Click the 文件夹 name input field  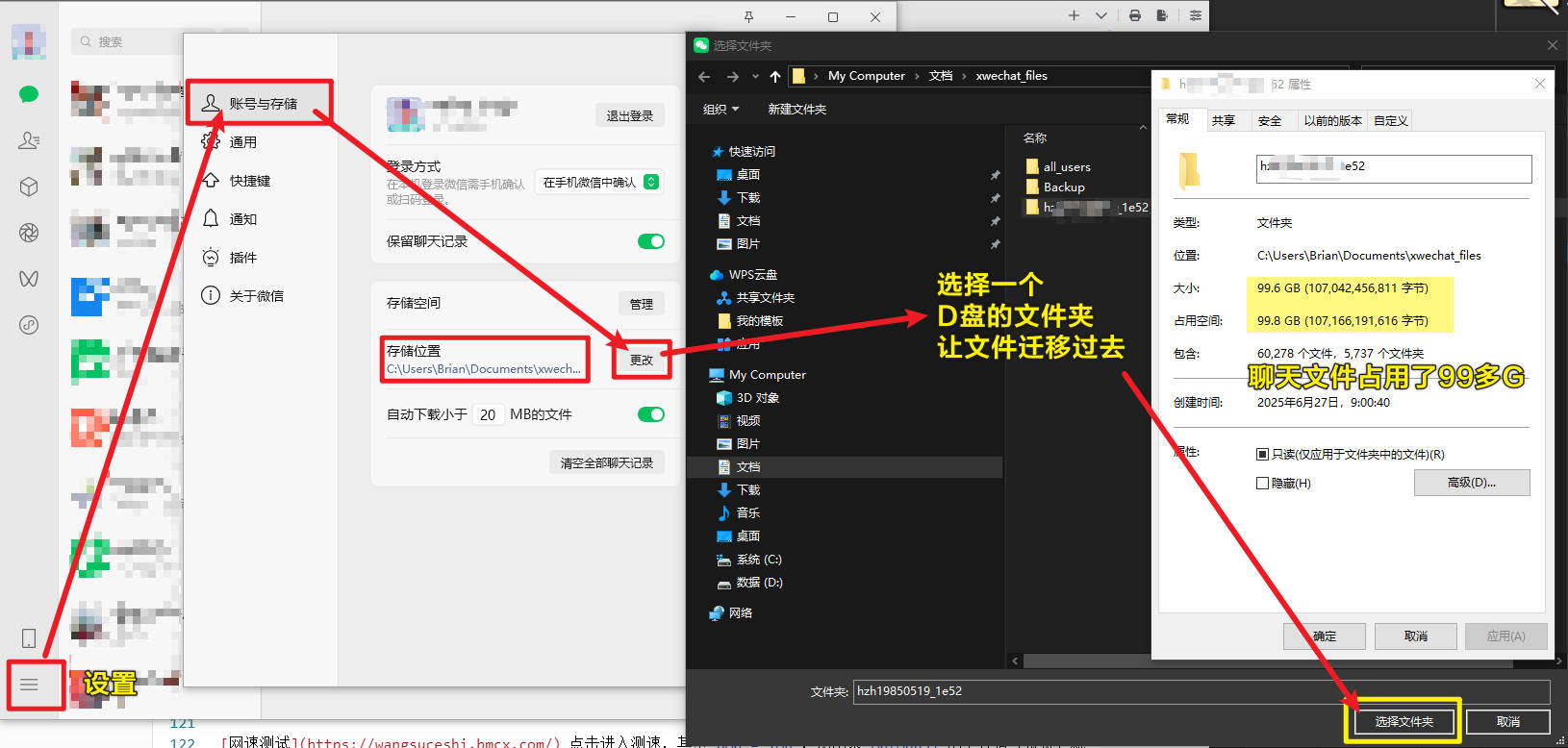click(x=1201, y=691)
